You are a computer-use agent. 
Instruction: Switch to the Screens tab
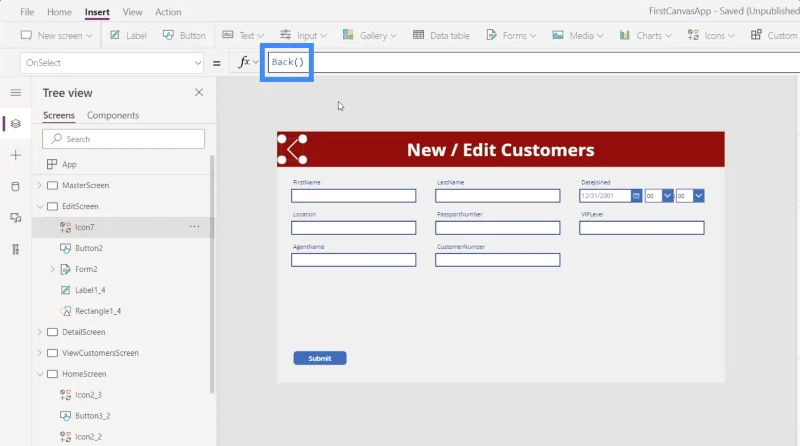point(59,115)
